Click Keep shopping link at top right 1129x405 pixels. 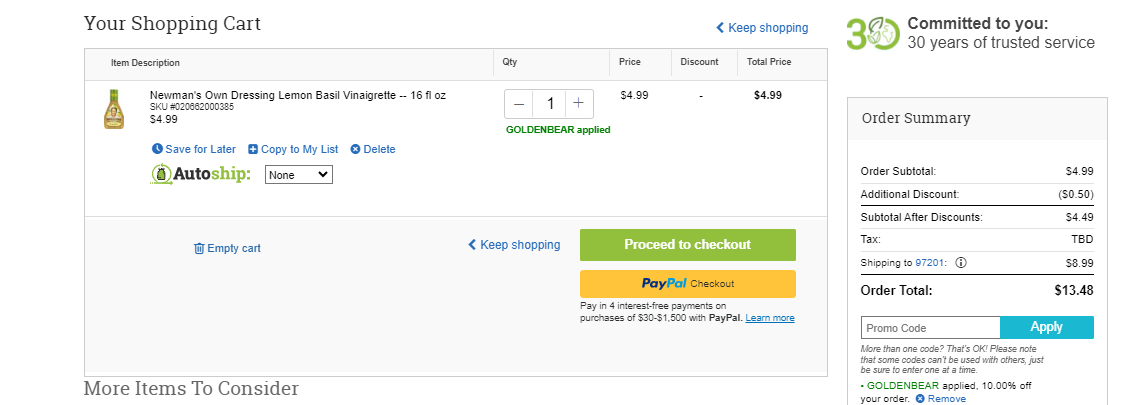click(762, 27)
